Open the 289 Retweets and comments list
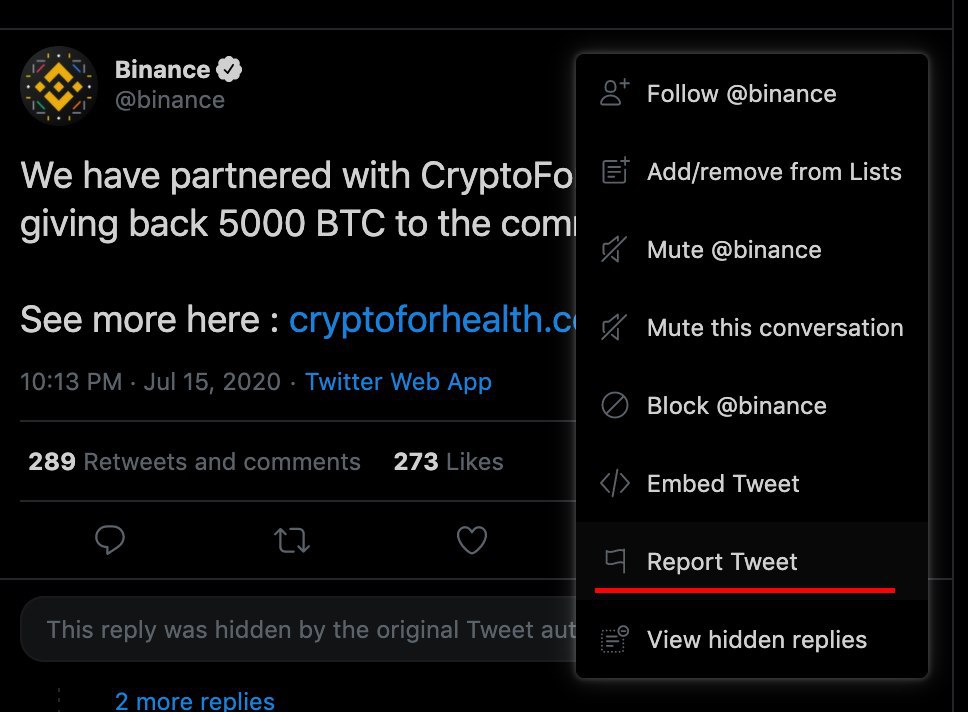This screenshot has width=968, height=712. (x=194, y=462)
